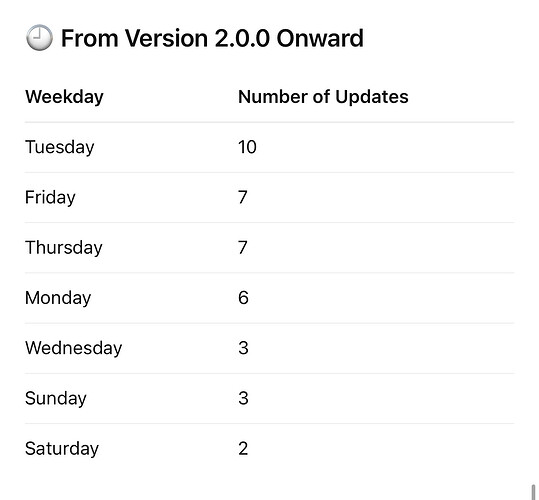The image size is (539, 500).
Task: Click Saturday's update count of 2
Action: pyautogui.click(x=243, y=448)
